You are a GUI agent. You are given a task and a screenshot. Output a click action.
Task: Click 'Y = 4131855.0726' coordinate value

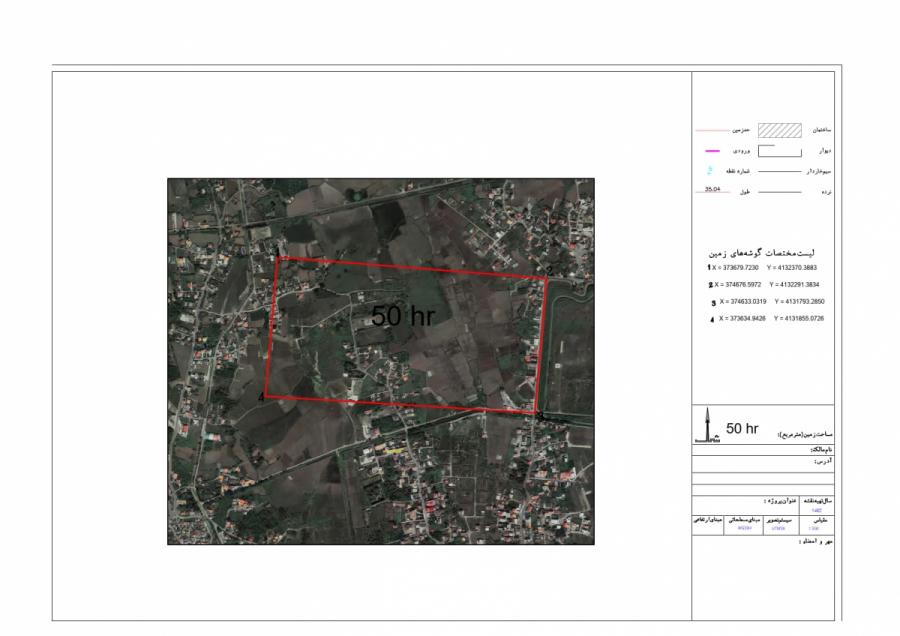[x=798, y=318]
